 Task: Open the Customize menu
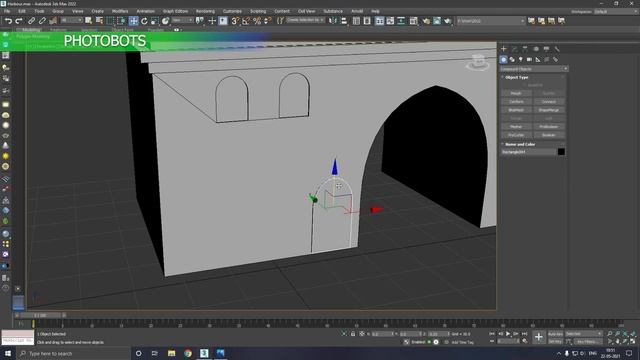coord(232,11)
